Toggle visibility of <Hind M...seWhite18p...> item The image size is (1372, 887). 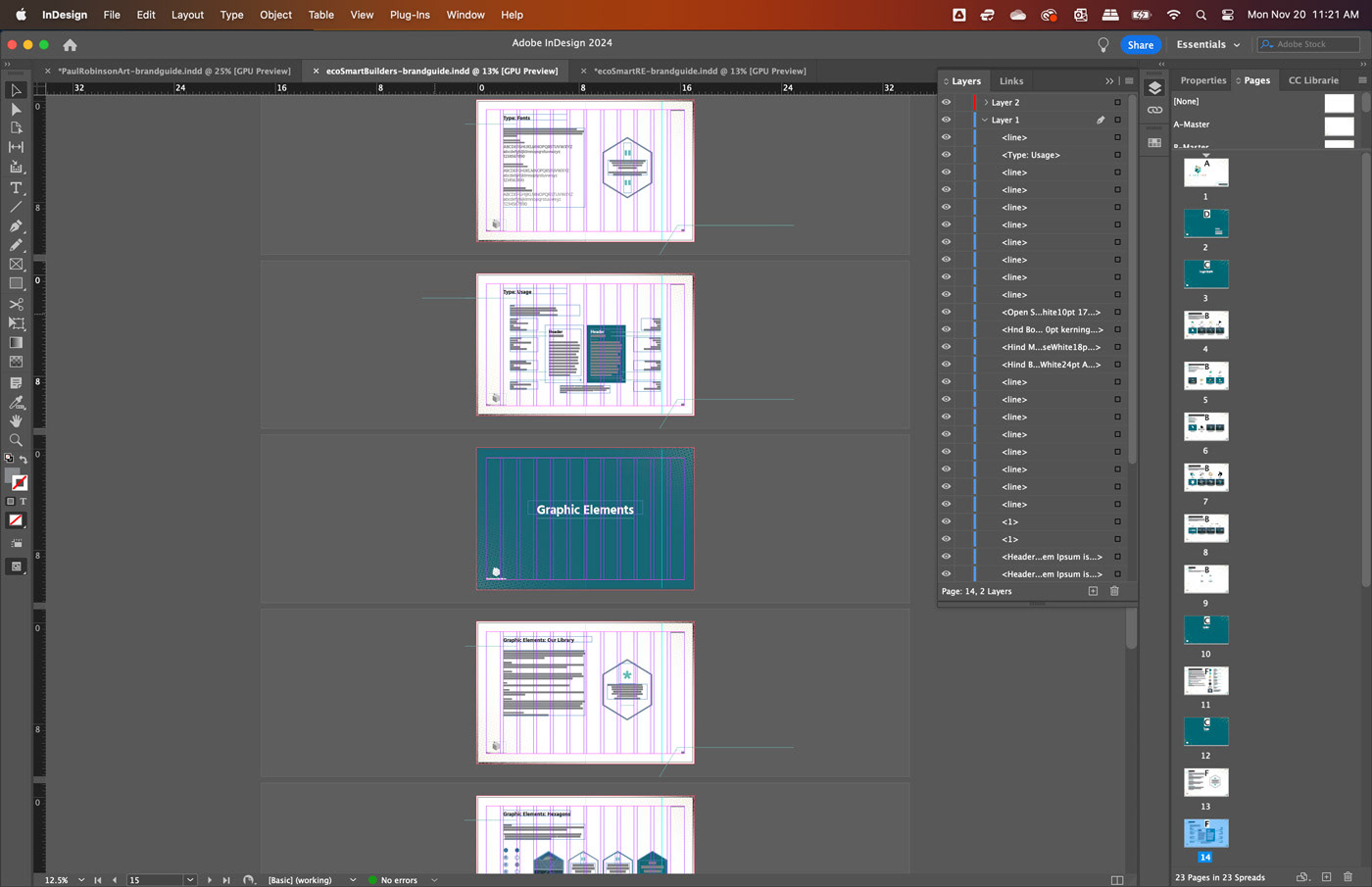click(x=946, y=347)
